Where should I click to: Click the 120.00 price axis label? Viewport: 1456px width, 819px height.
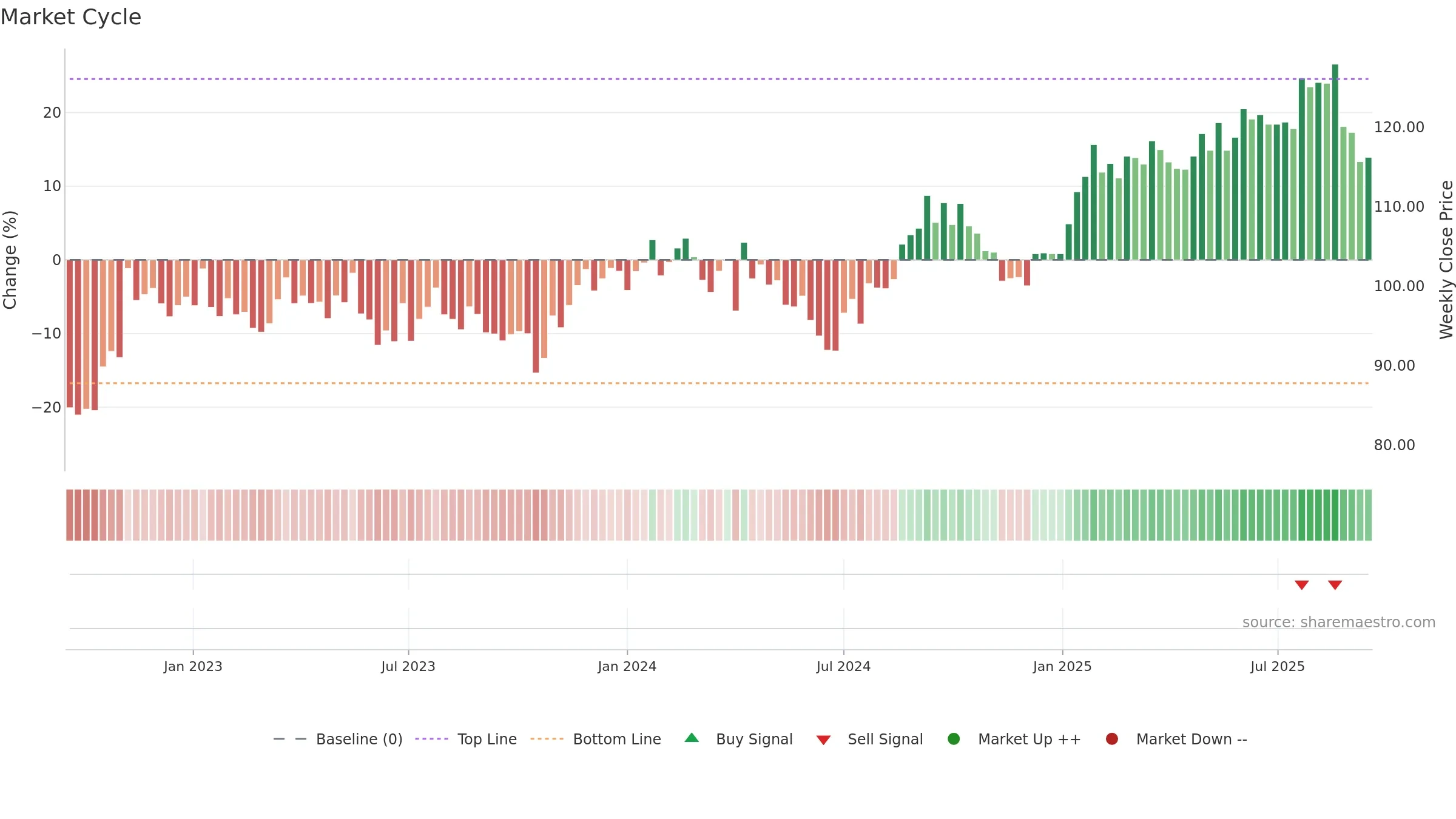1399,127
